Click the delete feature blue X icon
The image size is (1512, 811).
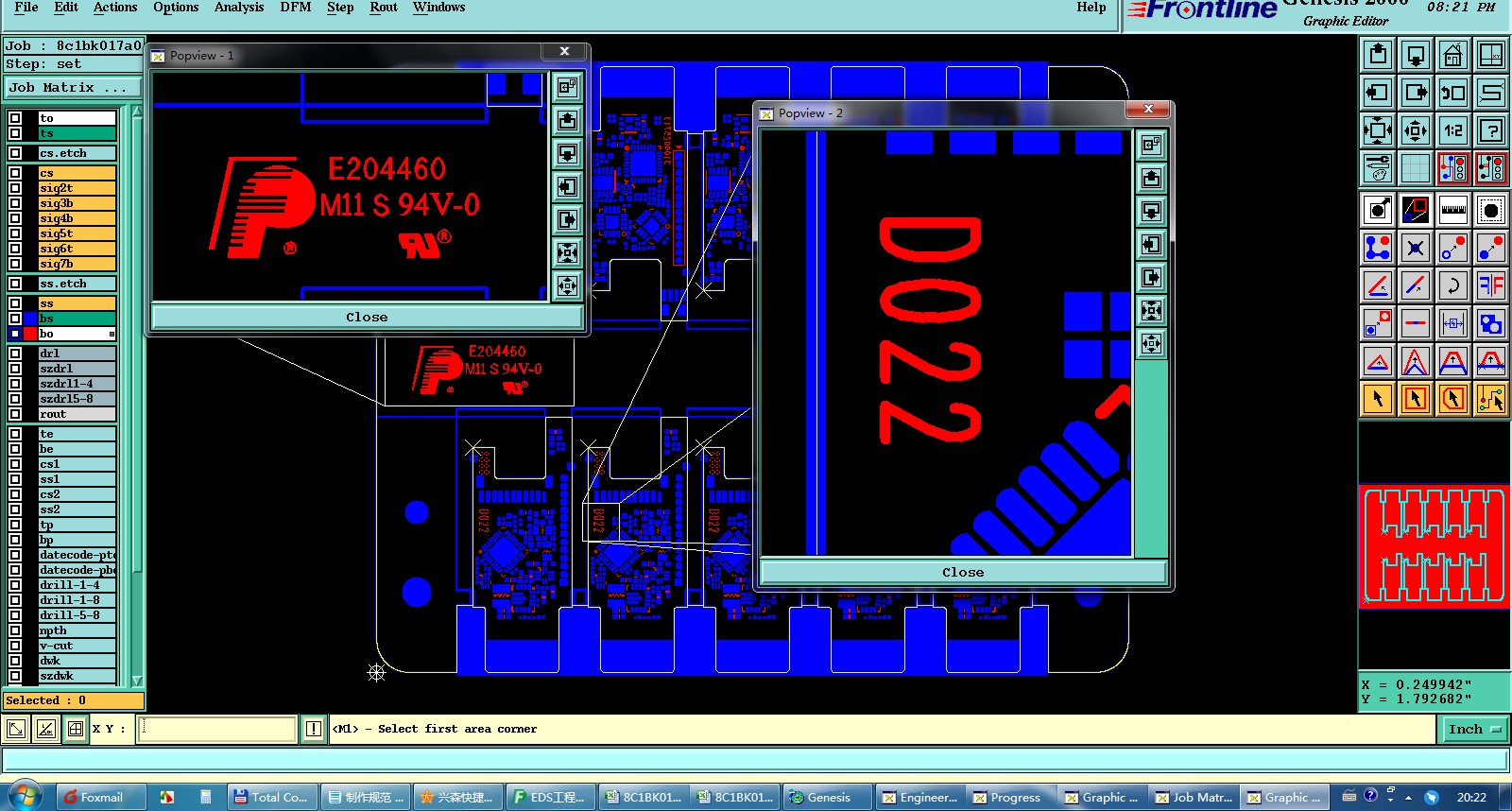point(1416,248)
